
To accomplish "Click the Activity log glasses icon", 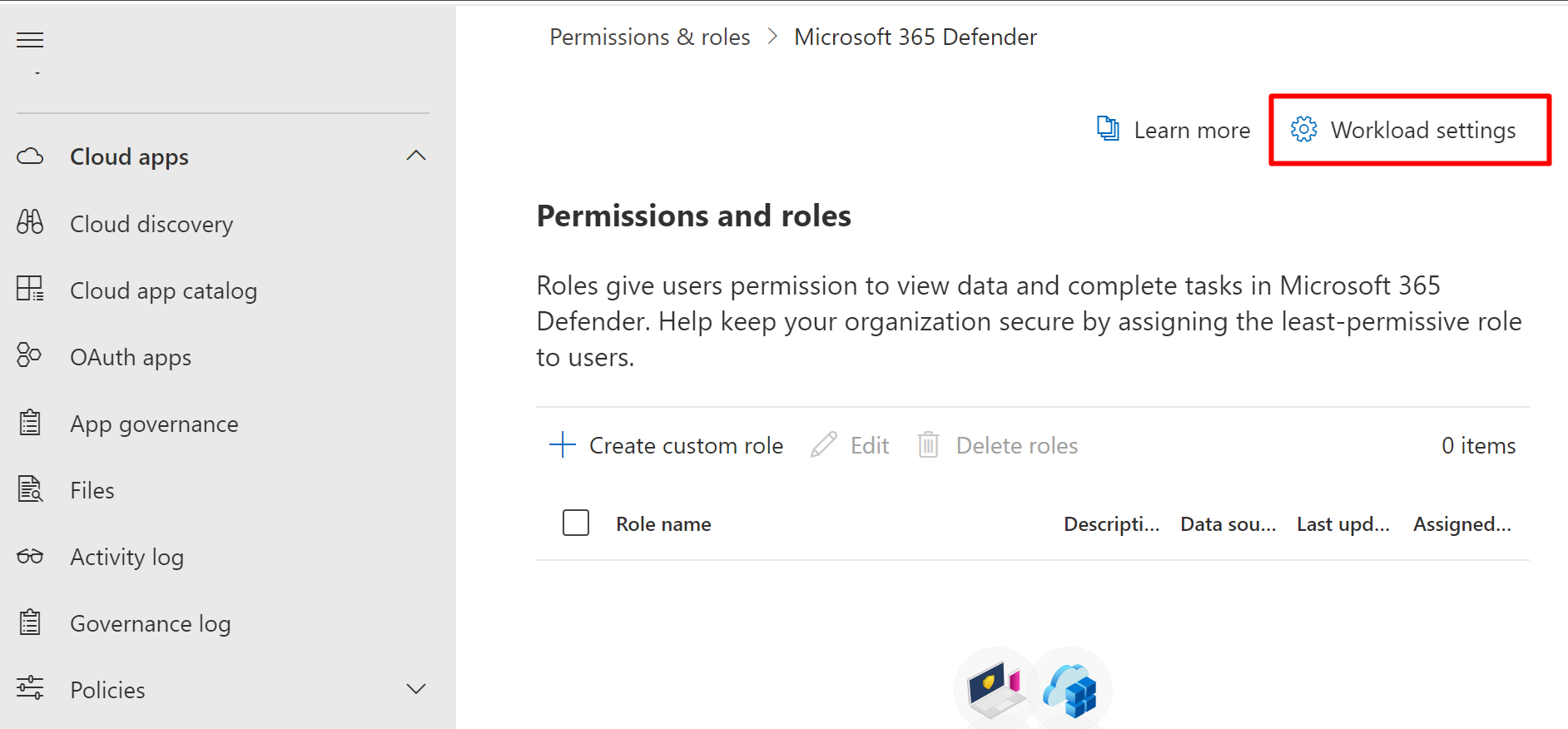I will point(30,556).
